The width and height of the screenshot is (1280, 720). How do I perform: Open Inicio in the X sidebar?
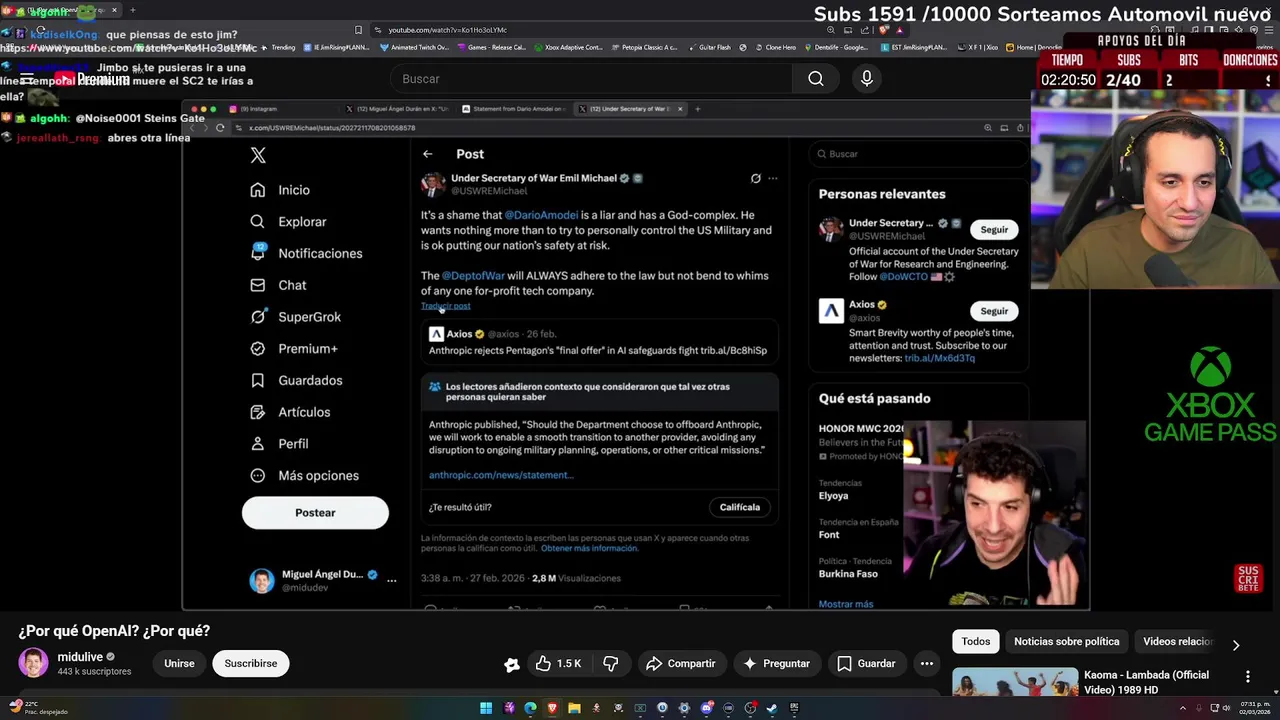[x=281, y=190]
